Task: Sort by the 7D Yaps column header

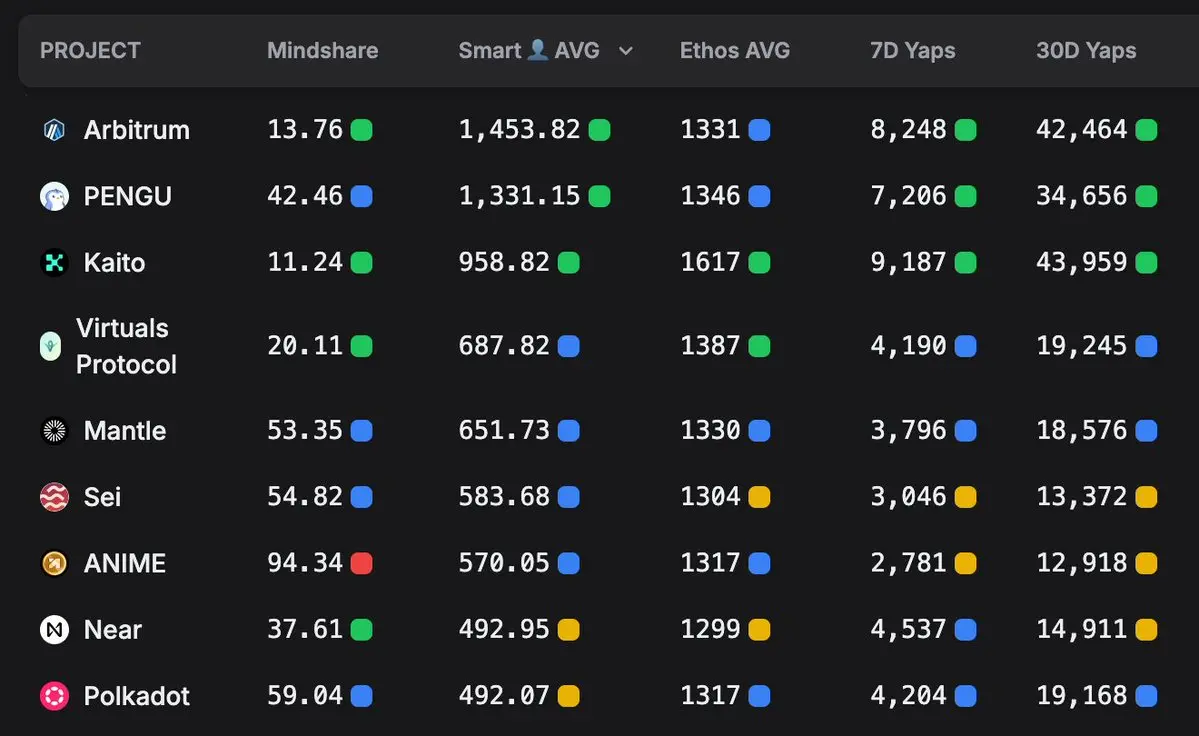Action: coord(912,50)
